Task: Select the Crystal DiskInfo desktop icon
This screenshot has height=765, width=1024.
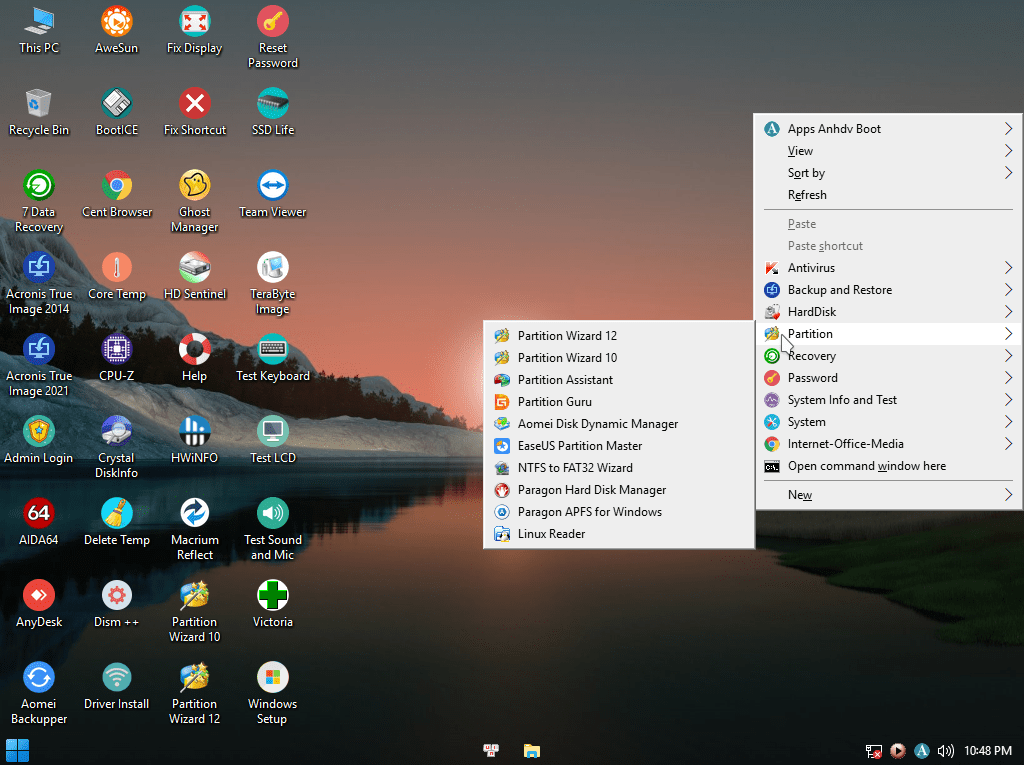Action: point(117,447)
